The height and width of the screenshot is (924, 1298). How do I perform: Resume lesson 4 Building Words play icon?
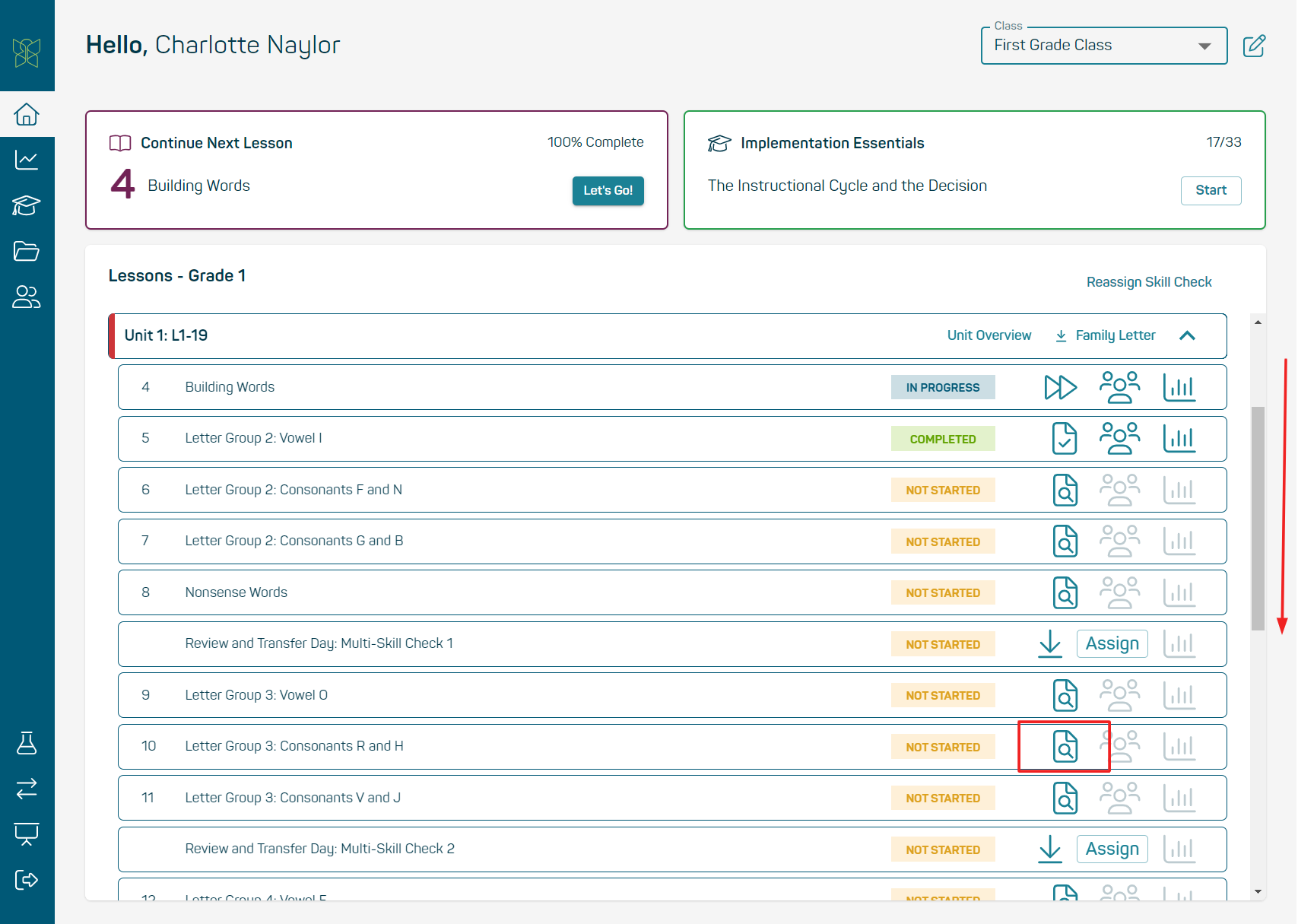tap(1060, 387)
